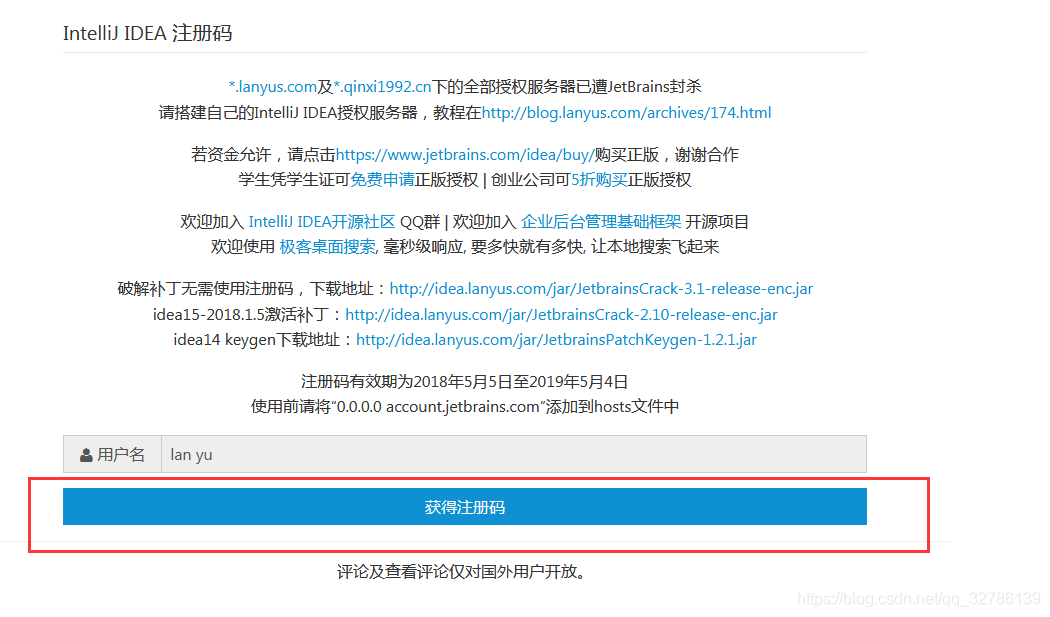
Task: Click the 5折购买 startup discount link
Action: [x=599, y=180]
